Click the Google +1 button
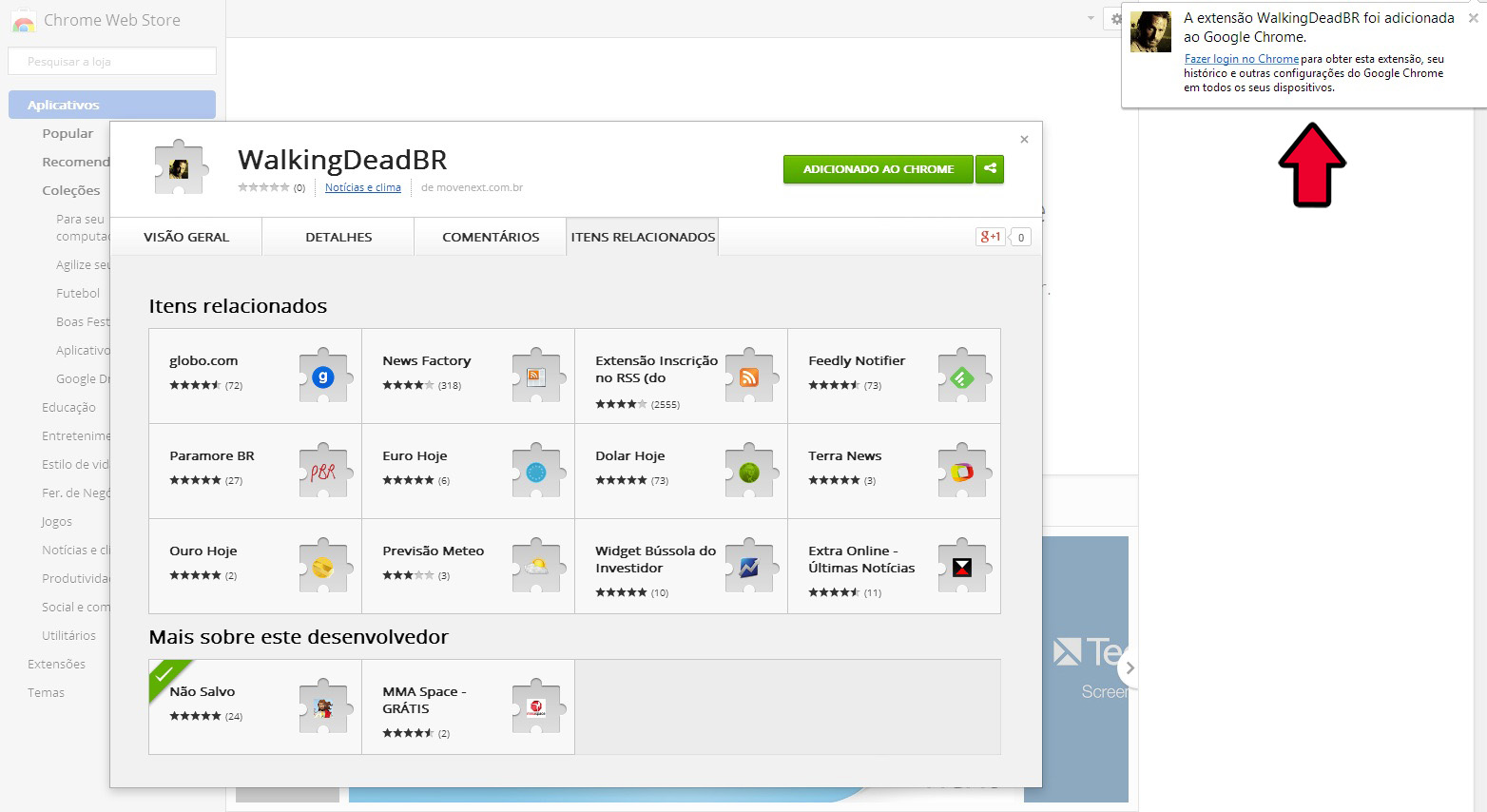The width and height of the screenshot is (1487, 812). click(x=990, y=237)
